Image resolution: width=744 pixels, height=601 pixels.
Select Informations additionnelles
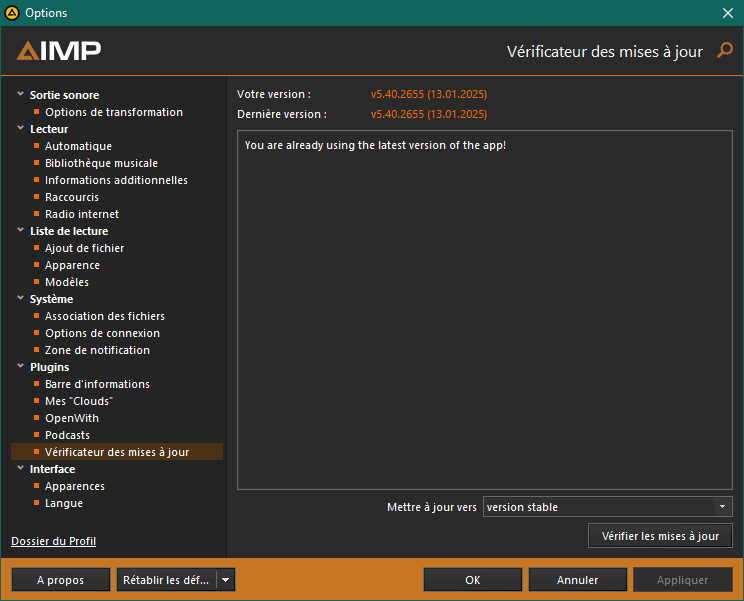tap(116, 180)
